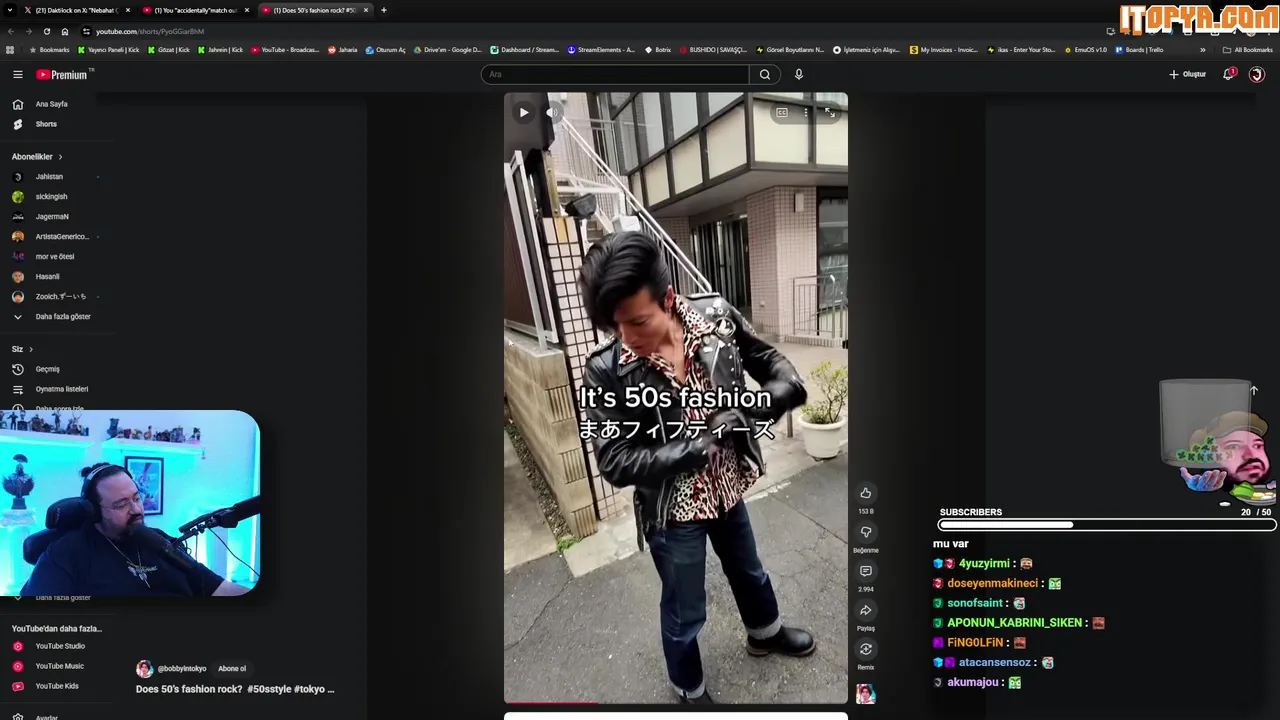View site information icon in address bar

coord(86,31)
